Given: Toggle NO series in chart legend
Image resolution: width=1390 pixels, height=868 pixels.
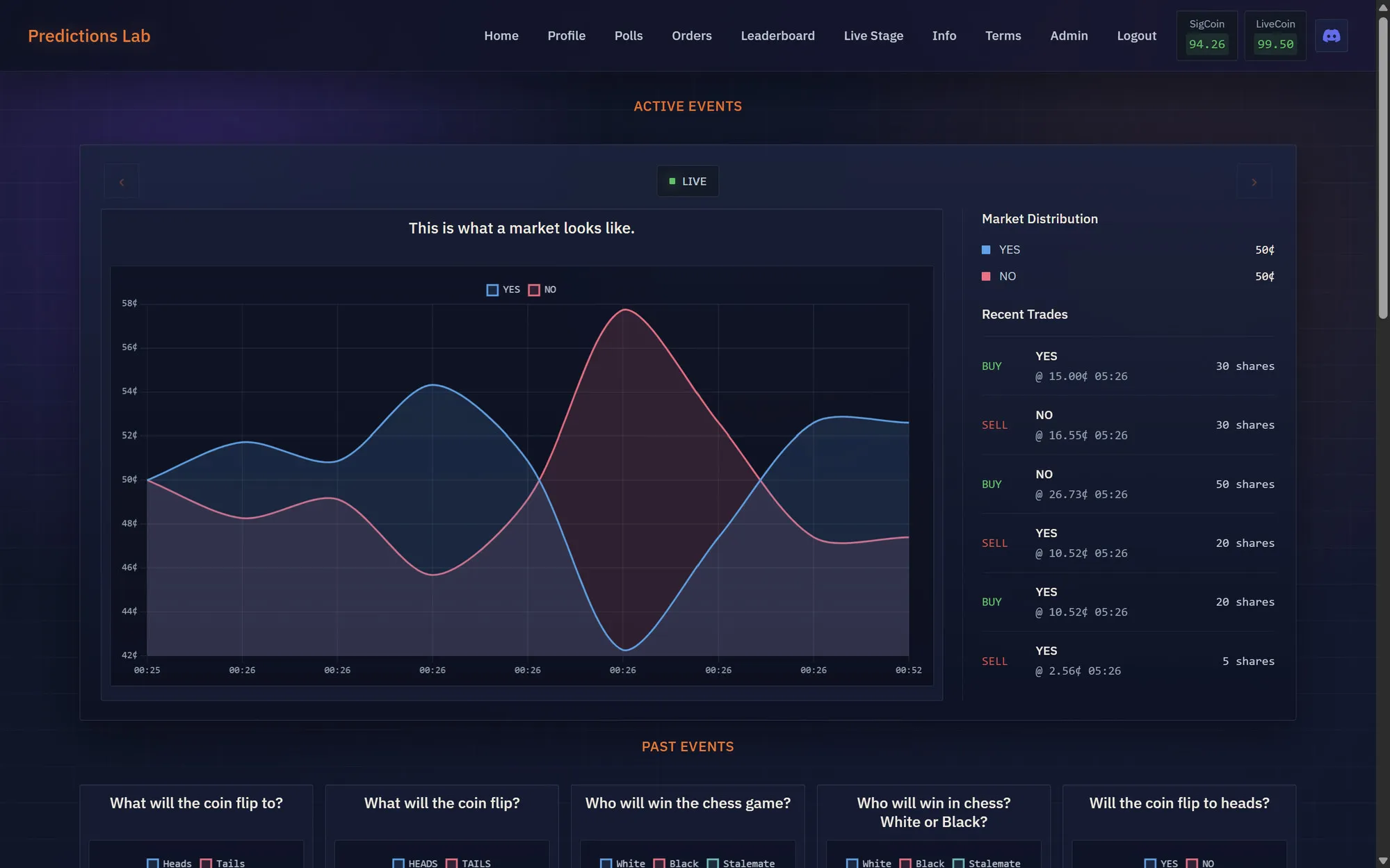Looking at the screenshot, I should [x=542, y=290].
